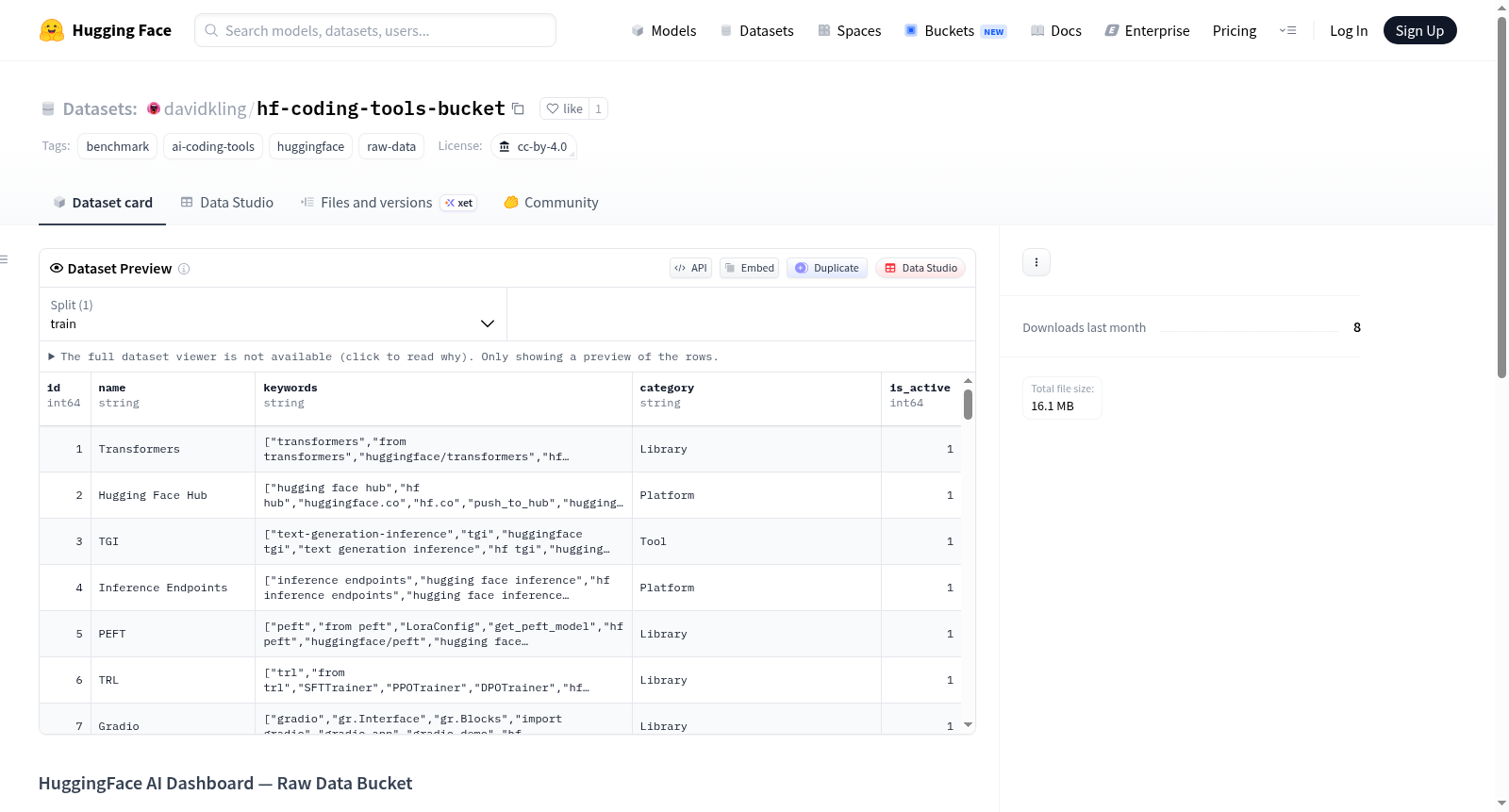Switch to the Data Studio tab
Screen dimensions: 1509x812
point(227,203)
